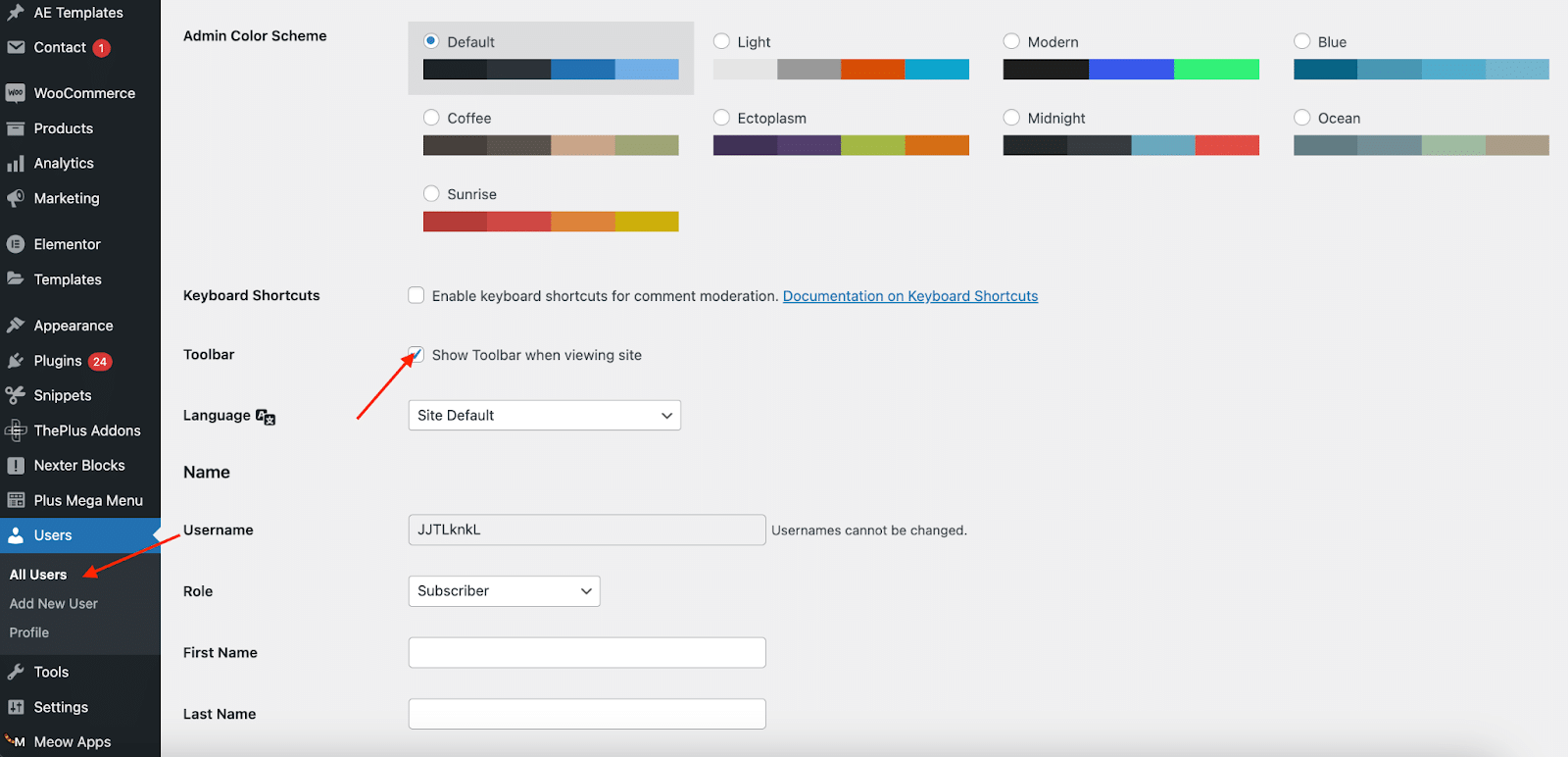Viewport: 1568px width, 757px height.
Task: Open the Role Subscriber dropdown
Action: (504, 590)
